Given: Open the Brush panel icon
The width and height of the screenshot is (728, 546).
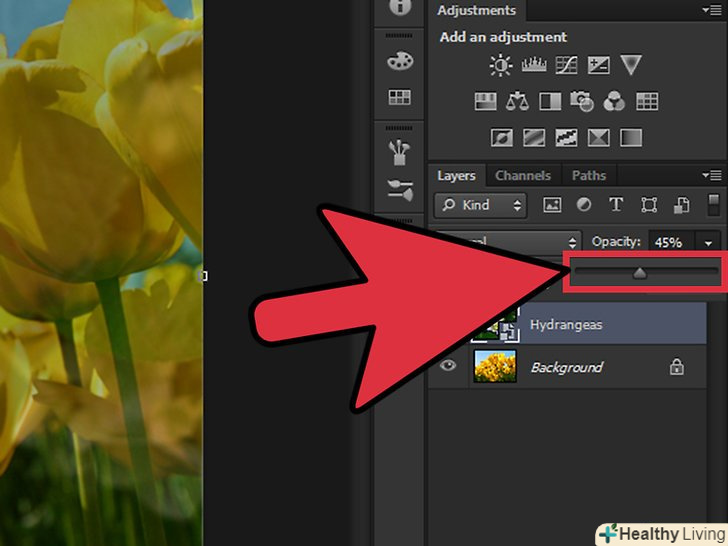Looking at the screenshot, I should coord(399,153).
